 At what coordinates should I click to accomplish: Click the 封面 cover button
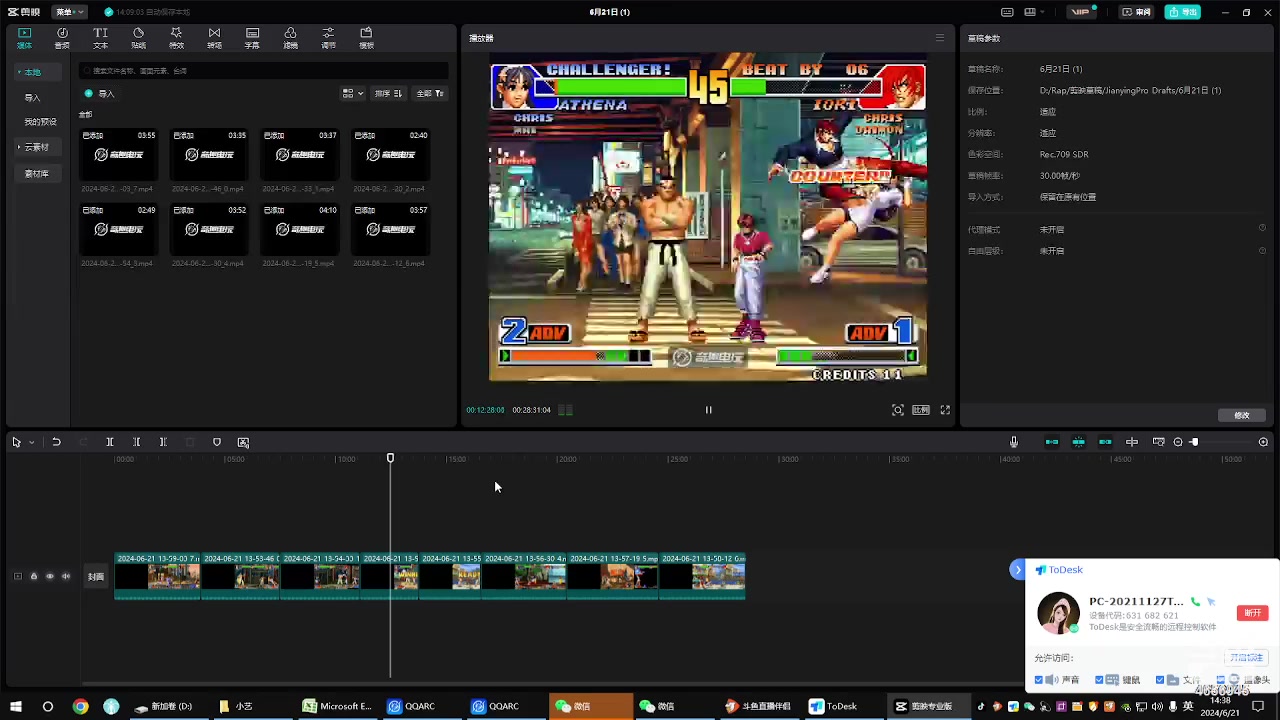(x=96, y=576)
